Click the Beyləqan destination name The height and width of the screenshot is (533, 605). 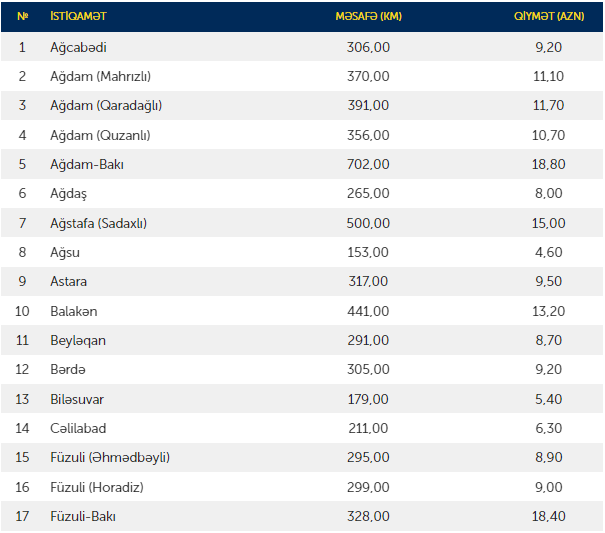pos(78,341)
